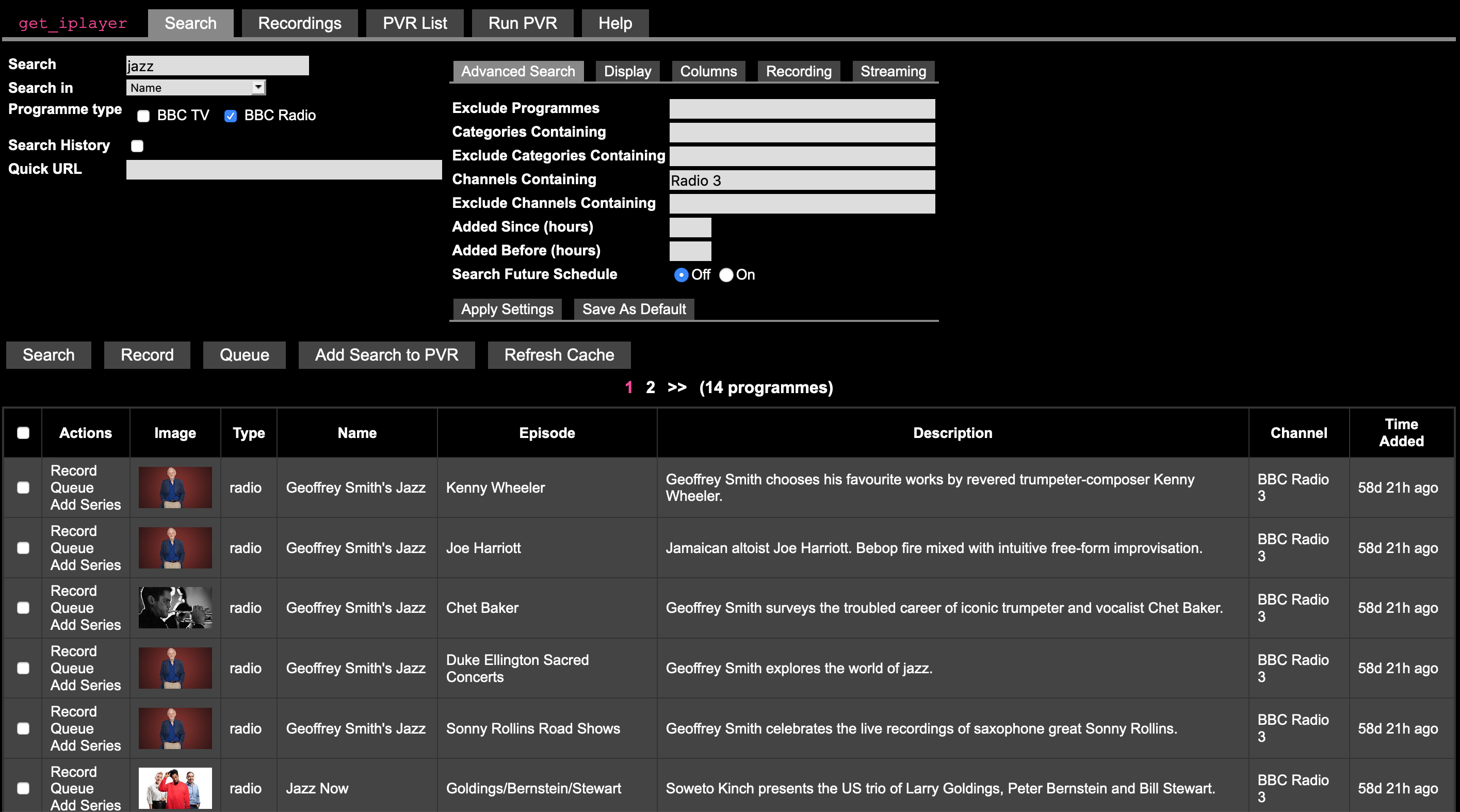Open the Streaming options tab
The width and height of the screenshot is (1460, 812).
click(893, 71)
